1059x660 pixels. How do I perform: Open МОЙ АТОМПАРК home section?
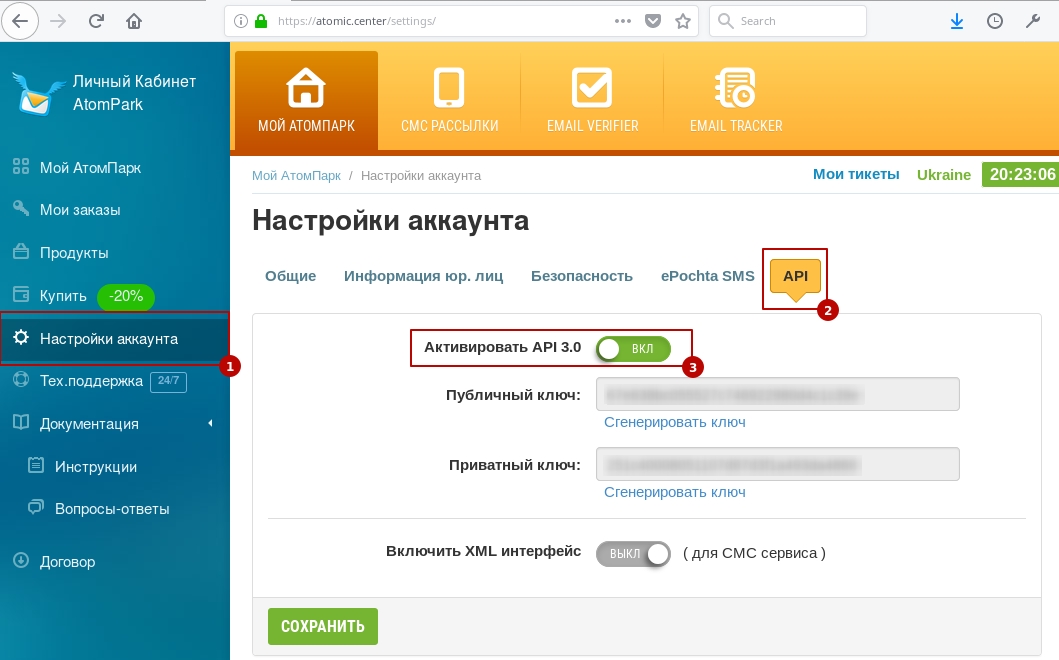click(307, 100)
